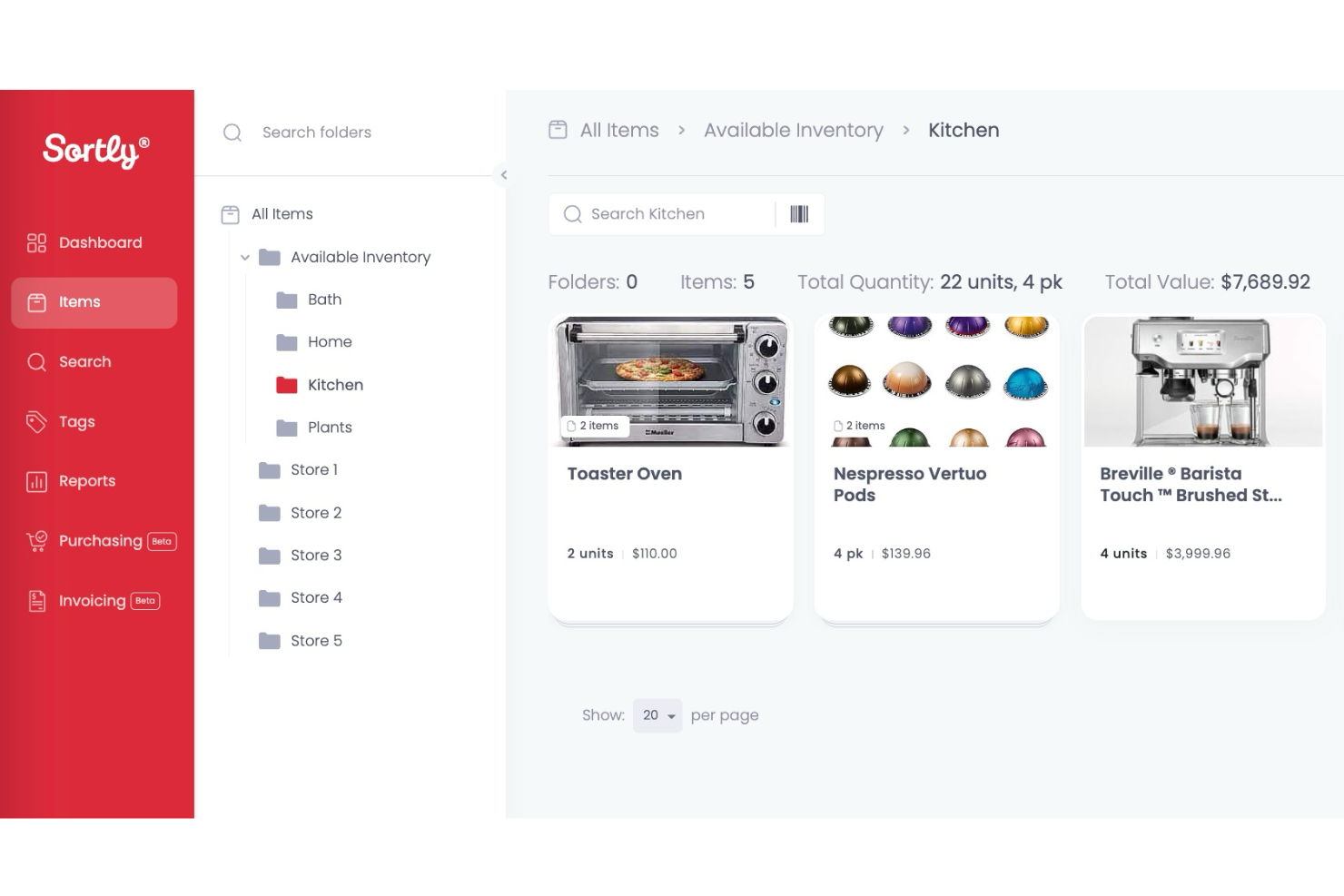Click the 2 items badge on Nespresso pods
This screenshot has width=1344, height=896.
click(x=861, y=426)
